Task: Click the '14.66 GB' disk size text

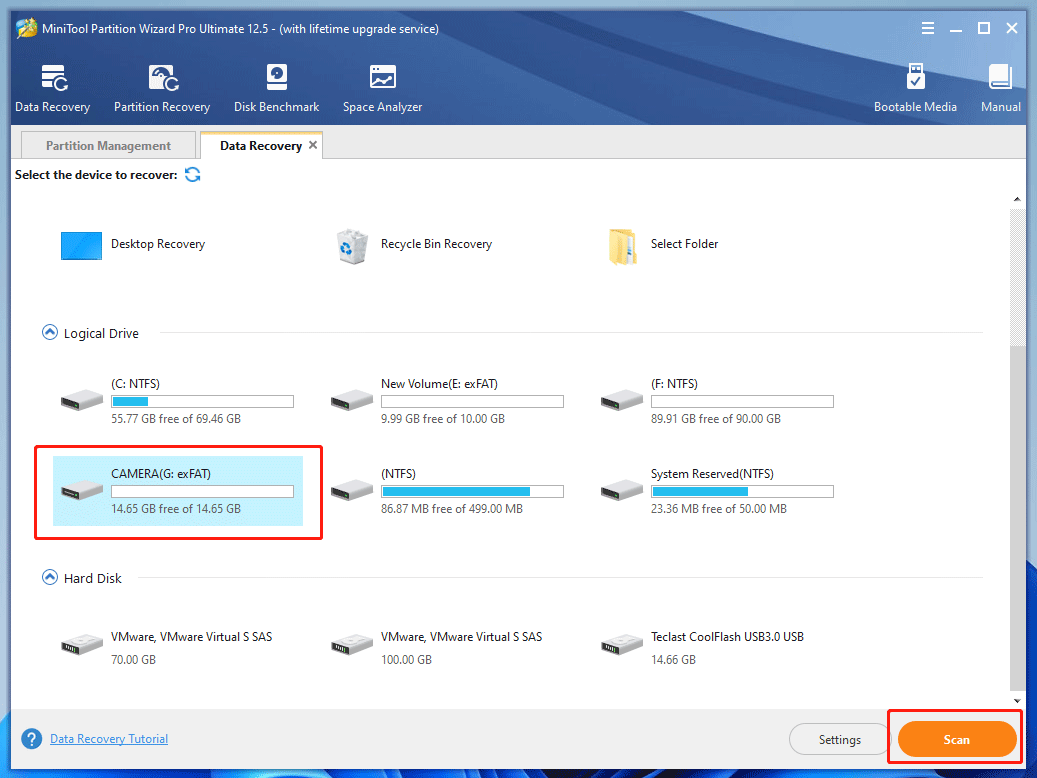Action: coord(673,660)
